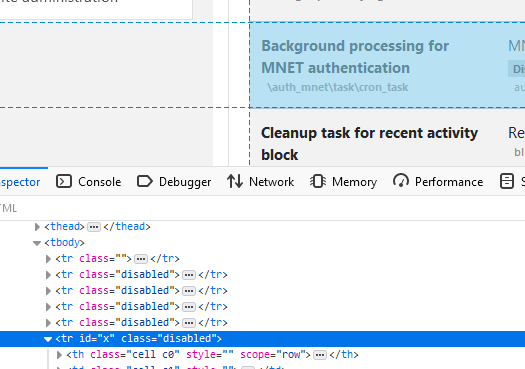Expand the tr class="" node triangle
Screen dimensions: 525x369
(48, 259)
